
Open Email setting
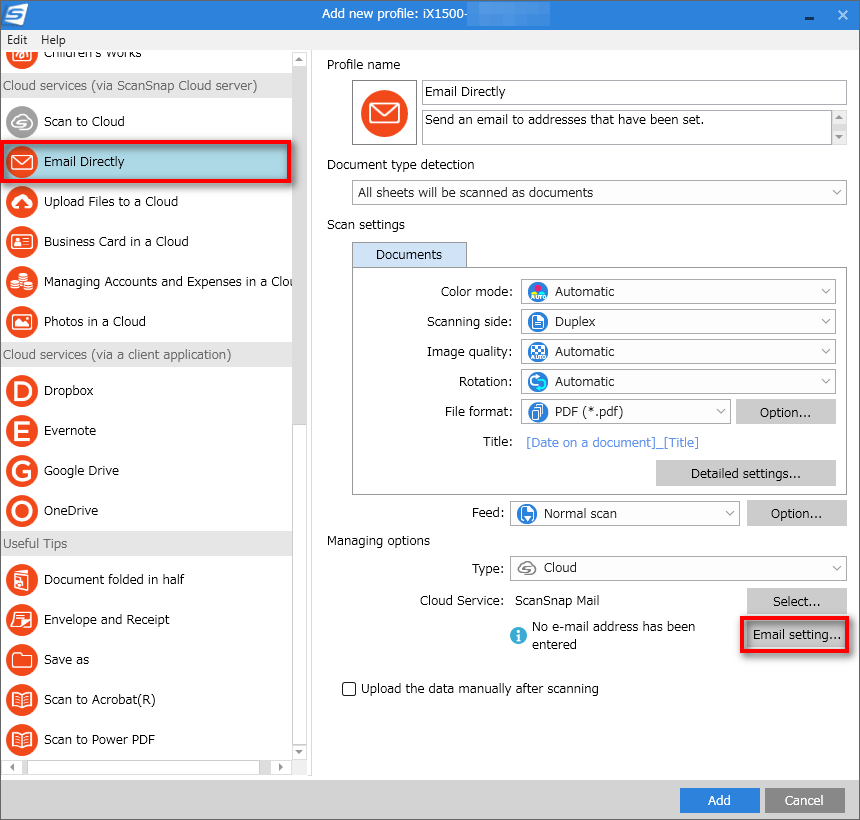[795, 635]
